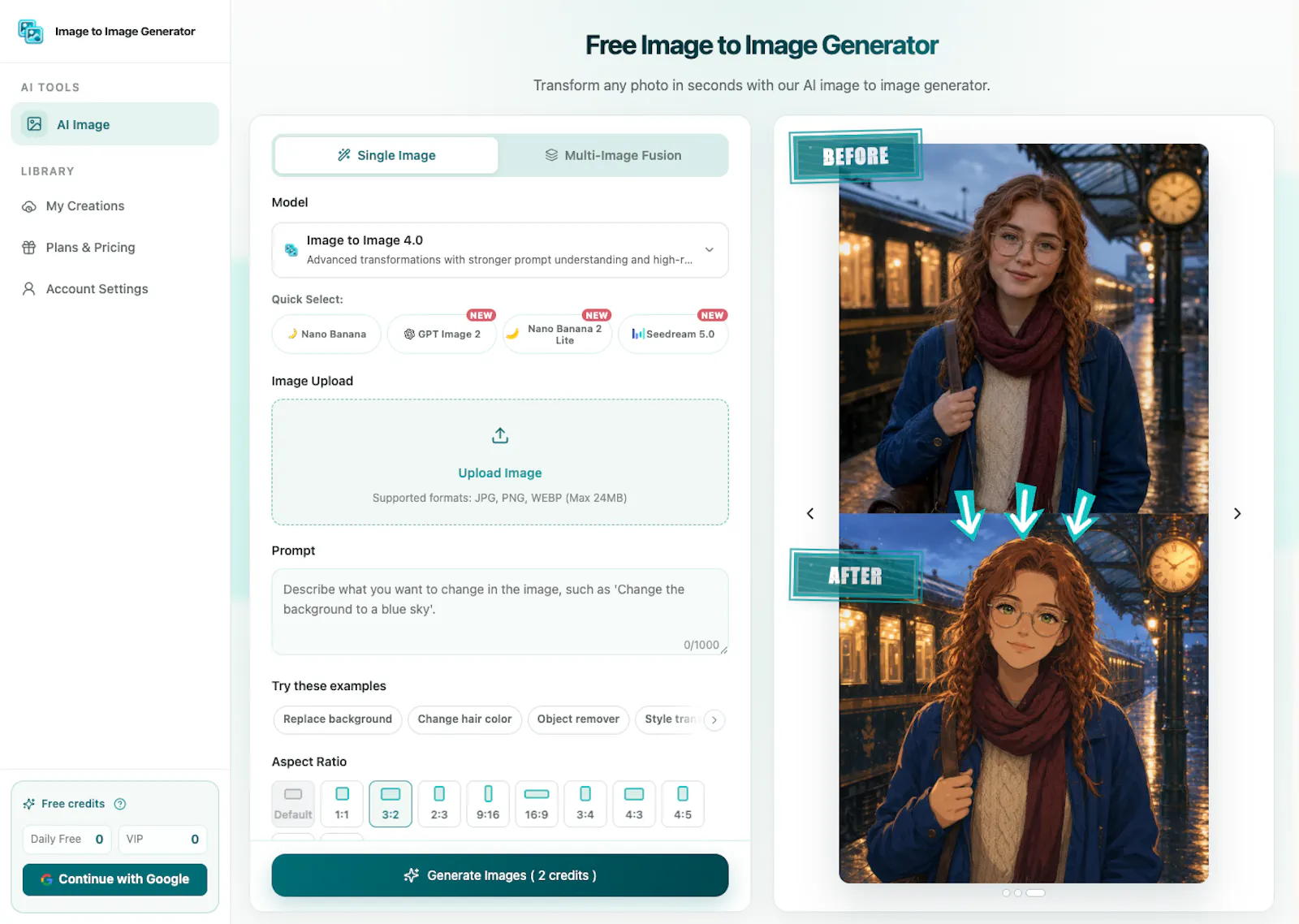The image size is (1299, 924).
Task: Click the GPT Image 2 logo icon
Action: click(x=409, y=334)
